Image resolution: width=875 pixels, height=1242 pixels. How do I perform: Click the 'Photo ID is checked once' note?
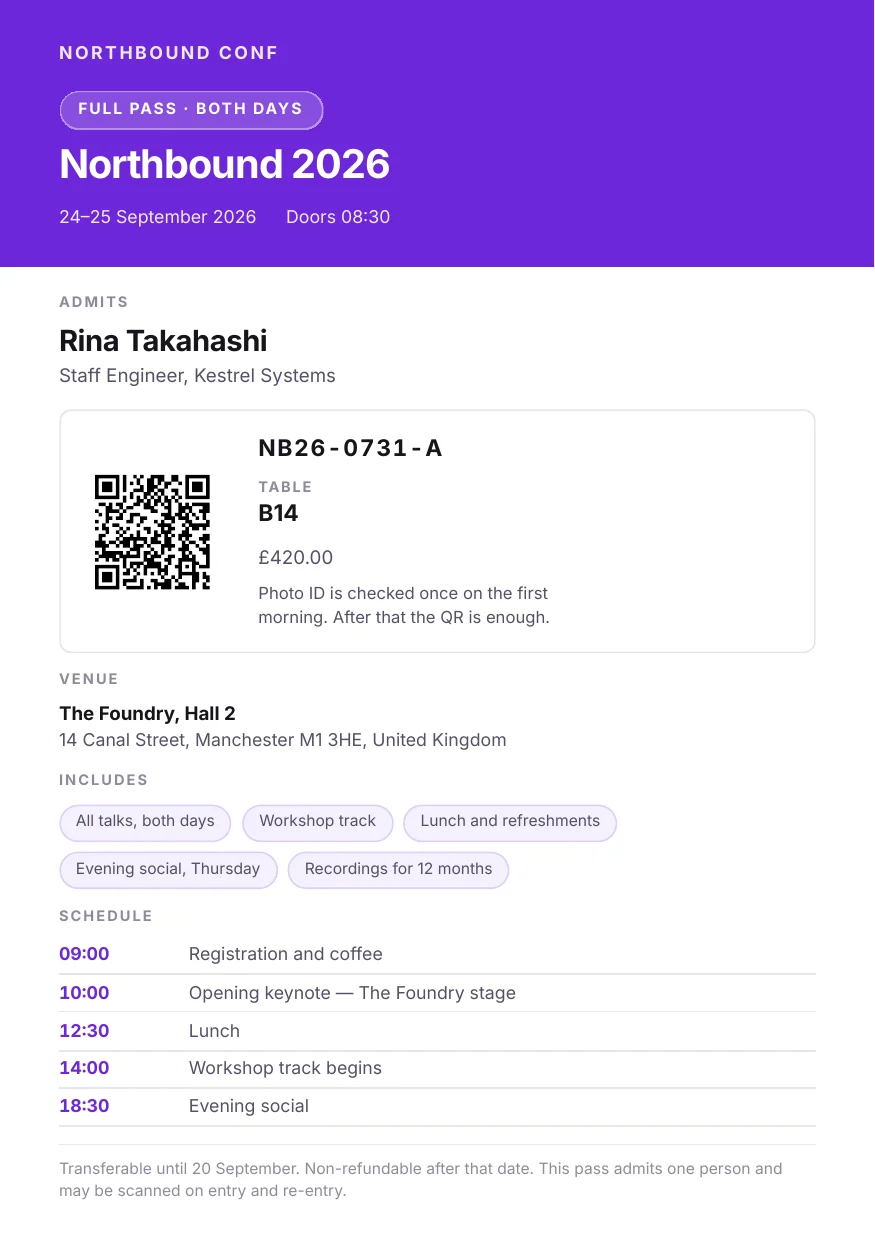(x=404, y=605)
